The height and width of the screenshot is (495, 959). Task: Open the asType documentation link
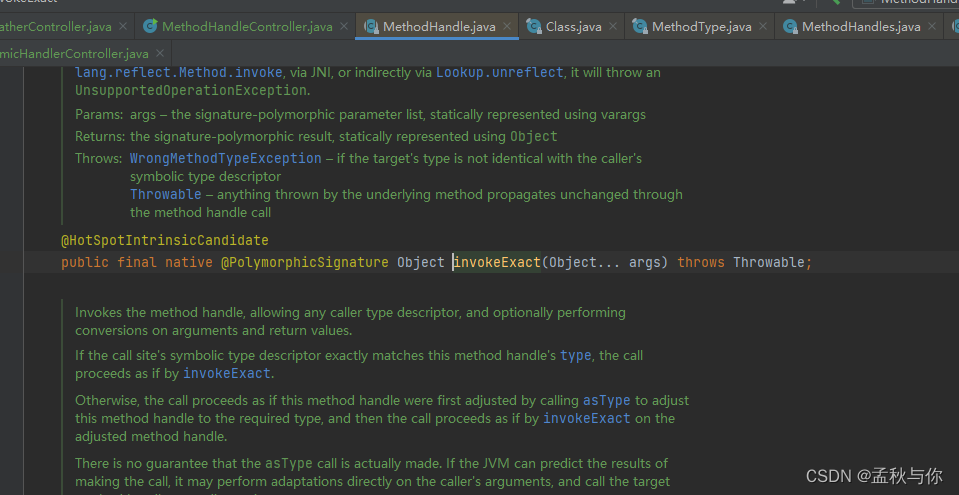606,400
